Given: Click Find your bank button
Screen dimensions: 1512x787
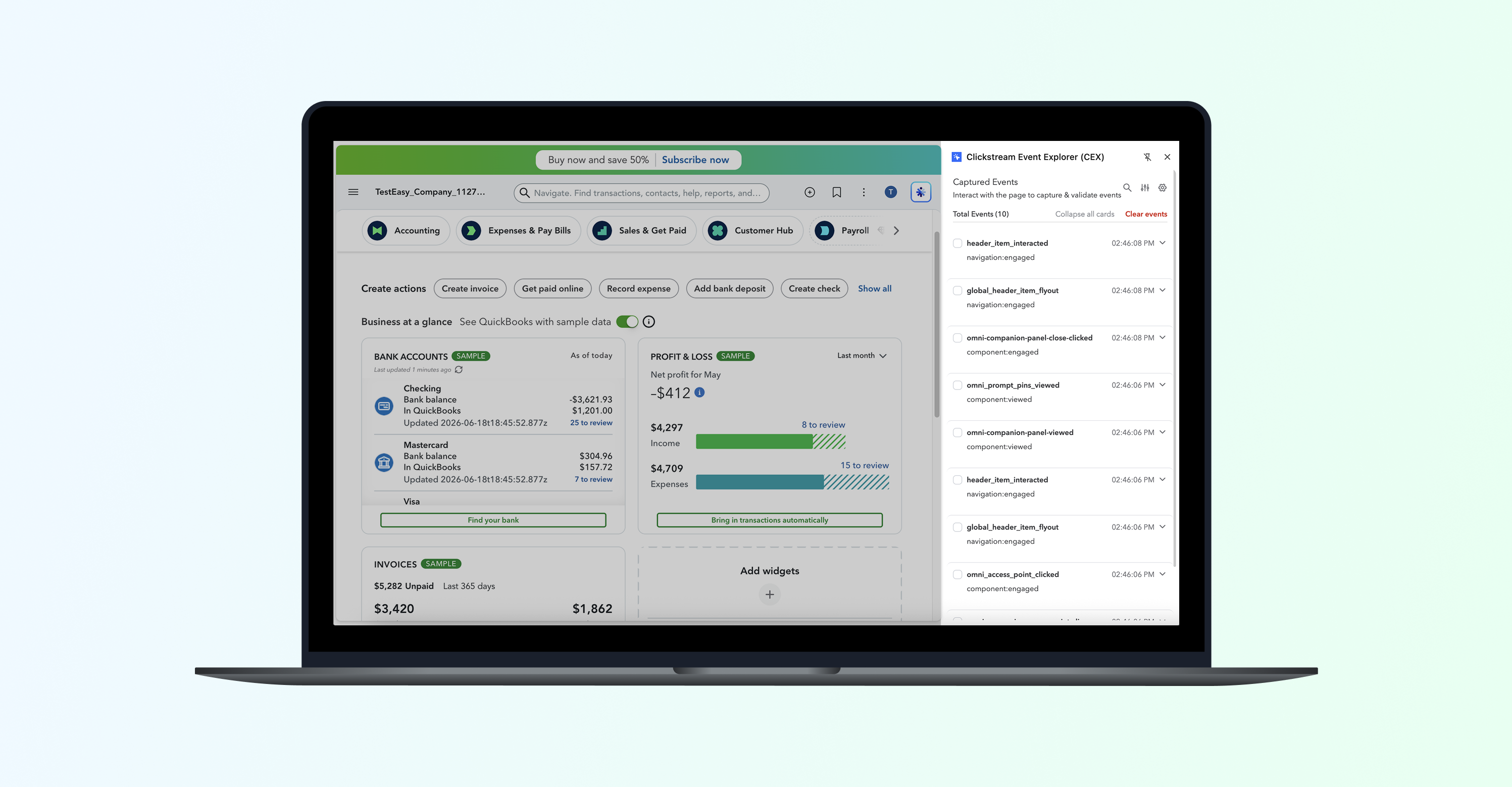Looking at the screenshot, I should pos(493,520).
